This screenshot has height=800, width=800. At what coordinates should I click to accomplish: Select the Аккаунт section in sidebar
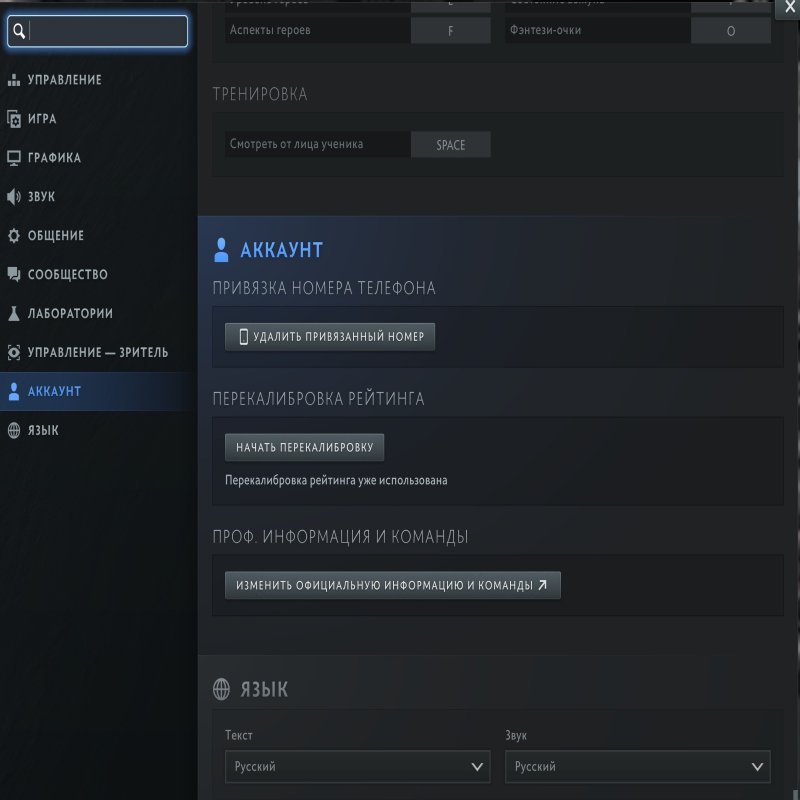pyautogui.click(x=55, y=392)
